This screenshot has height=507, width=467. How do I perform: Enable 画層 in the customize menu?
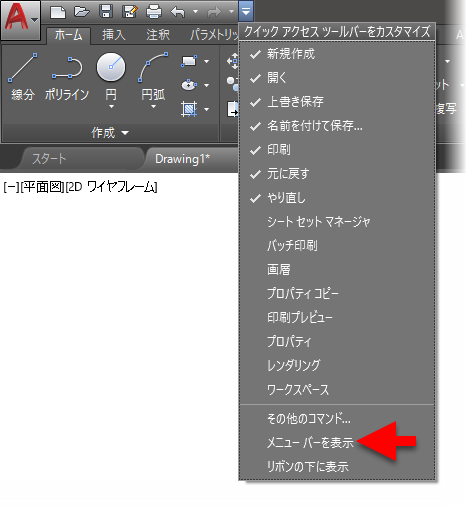pyautogui.click(x=337, y=270)
